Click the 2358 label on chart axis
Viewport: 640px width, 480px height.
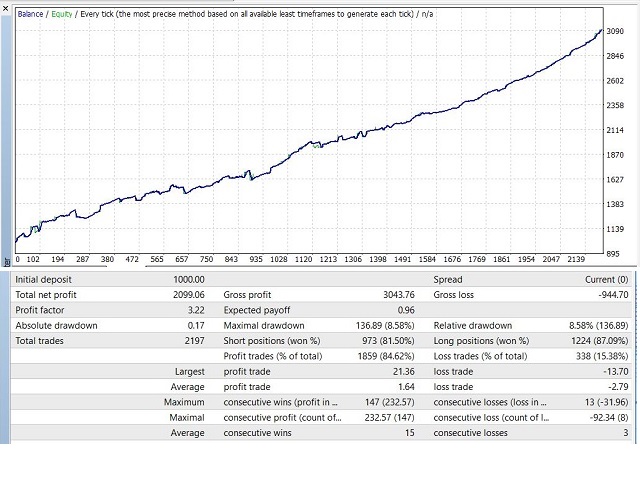point(615,105)
